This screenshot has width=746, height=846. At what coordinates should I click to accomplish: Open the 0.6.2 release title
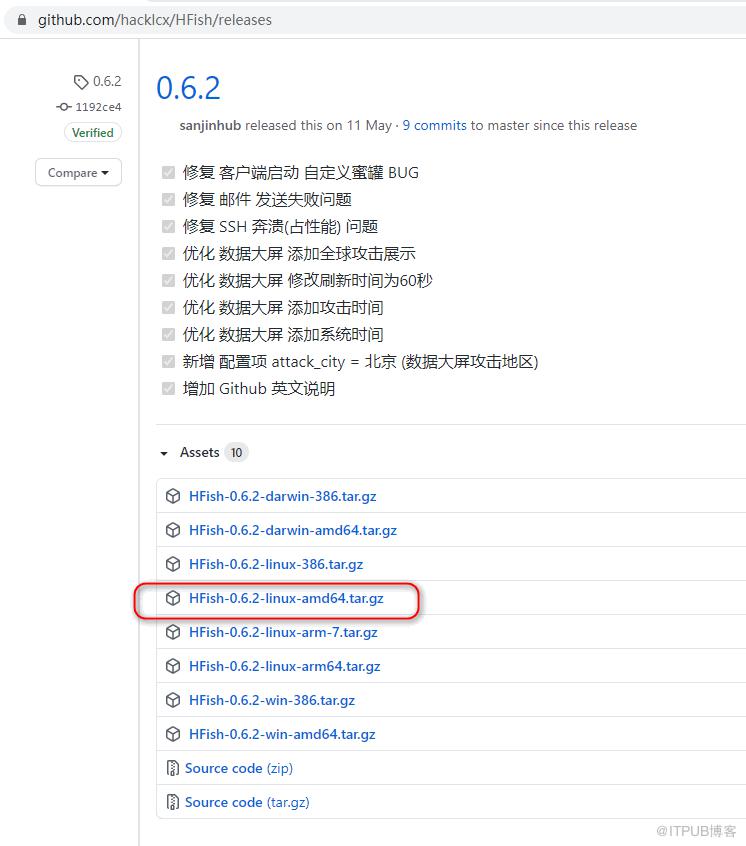[x=188, y=88]
